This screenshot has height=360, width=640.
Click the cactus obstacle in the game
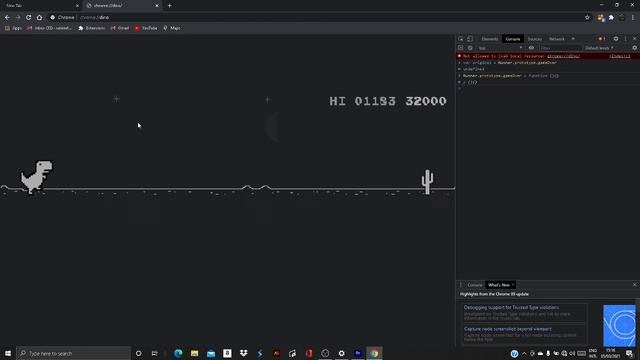click(x=427, y=182)
